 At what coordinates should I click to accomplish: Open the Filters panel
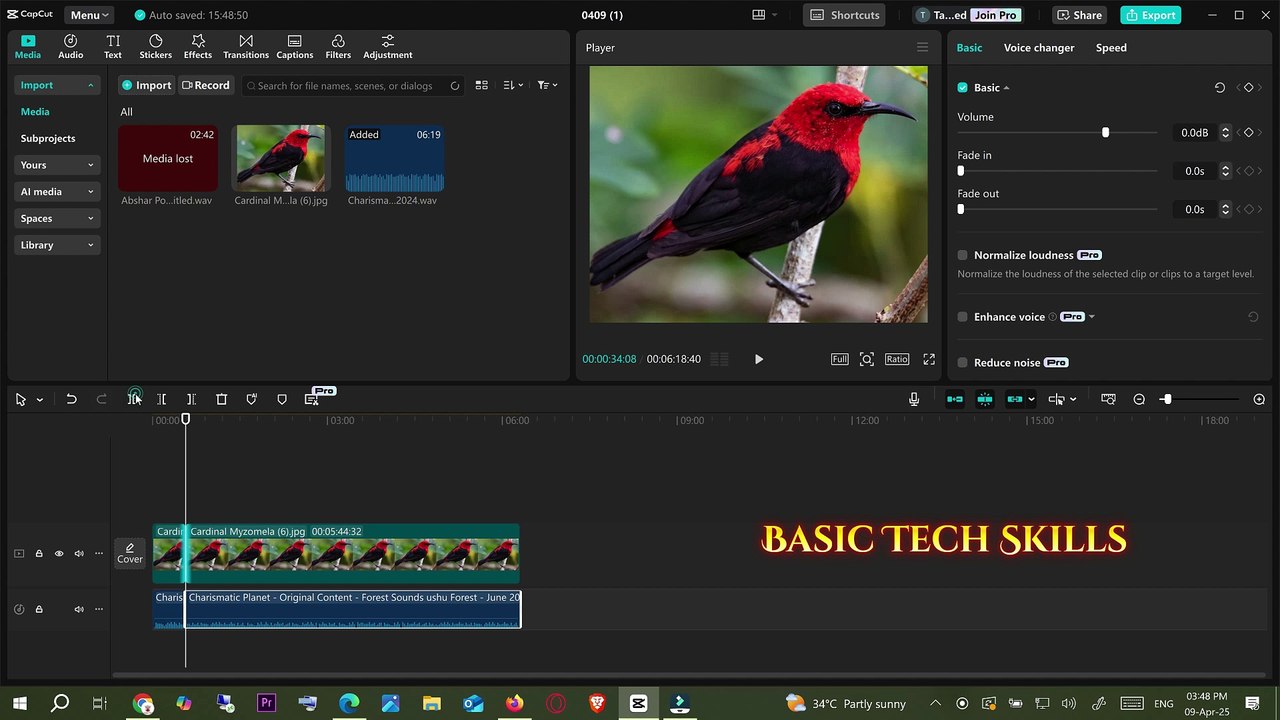tap(338, 46)
